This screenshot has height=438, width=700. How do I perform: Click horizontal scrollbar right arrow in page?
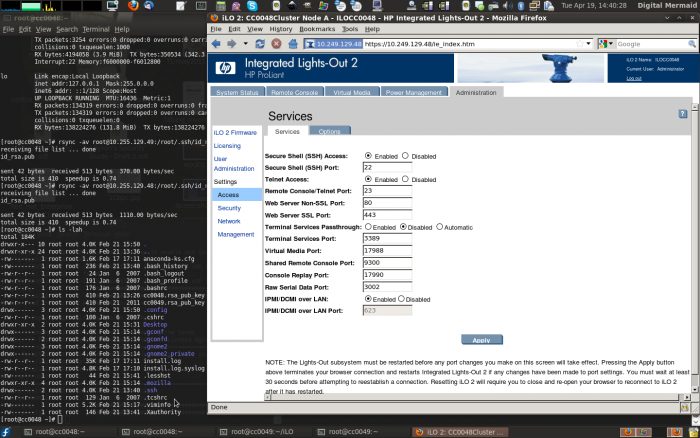coord(687,397)
